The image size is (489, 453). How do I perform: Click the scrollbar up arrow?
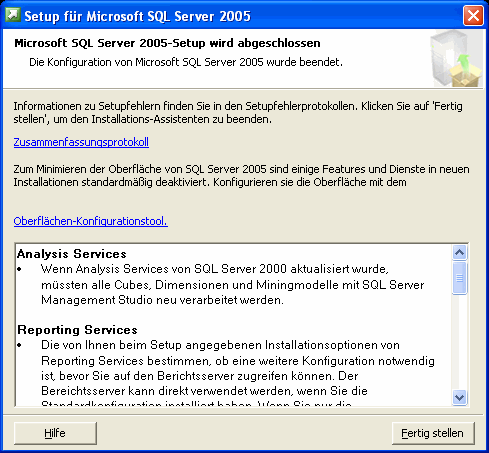pyautogui.click(x=460, y=253)
